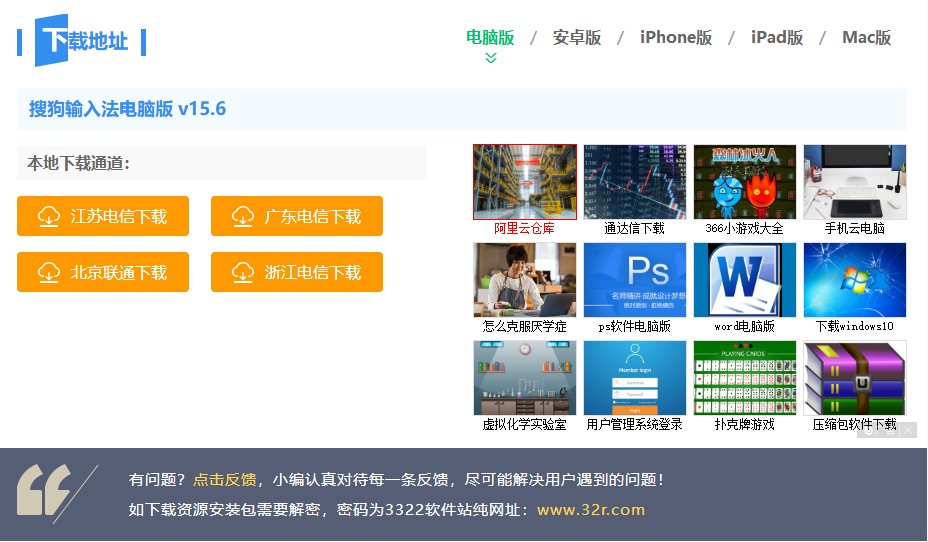Screen dimensions: 928x542
Task: Open the 扑克牌游戏 playing cards thumbnail
Action: [745, 378]
